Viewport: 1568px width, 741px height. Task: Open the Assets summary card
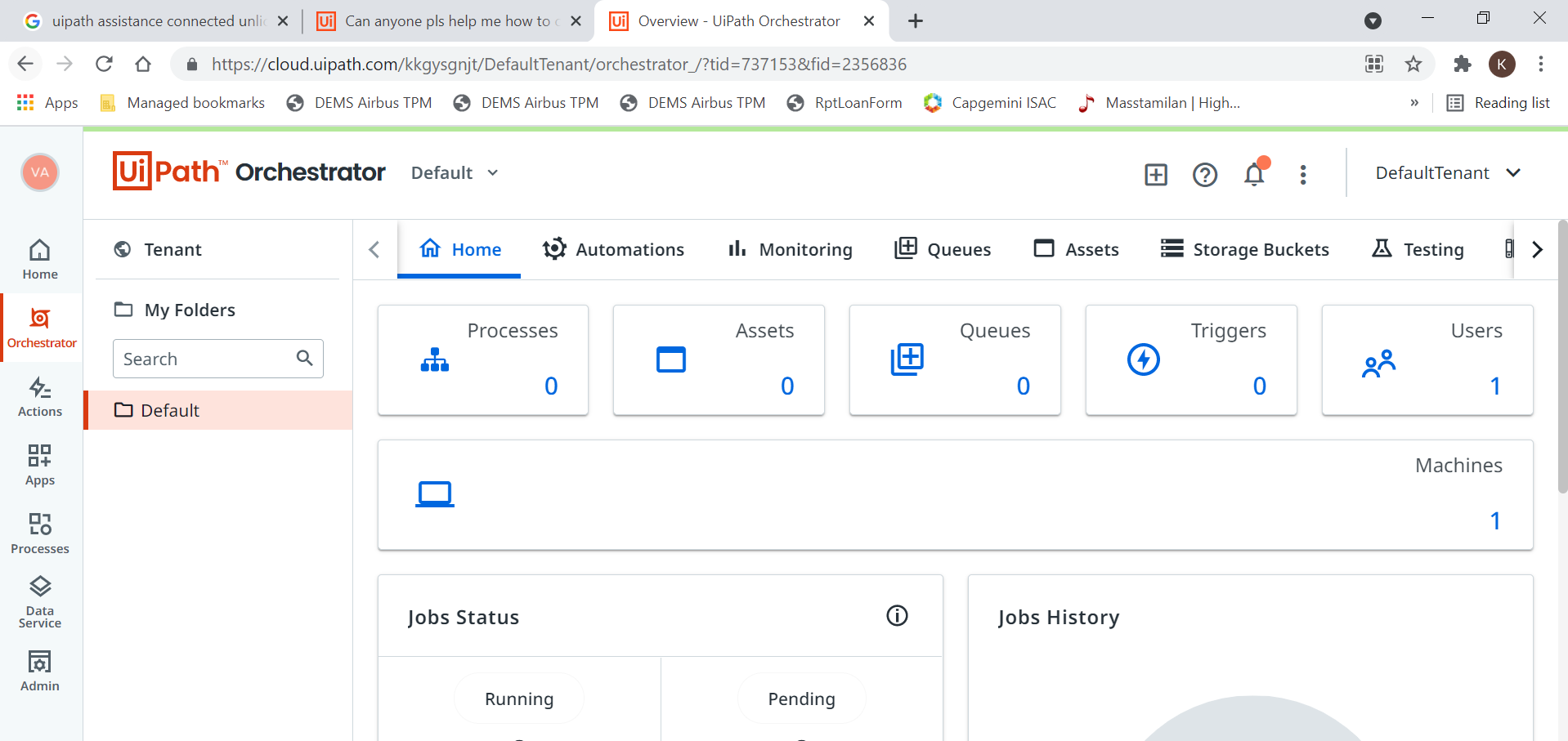(x=719, y=359)
